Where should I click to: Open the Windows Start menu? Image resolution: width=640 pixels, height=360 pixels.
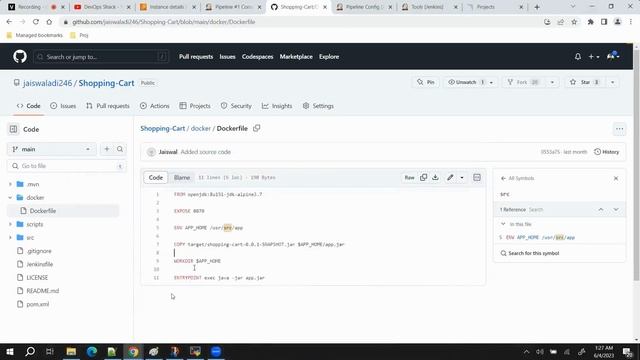(x=10, y=351)
